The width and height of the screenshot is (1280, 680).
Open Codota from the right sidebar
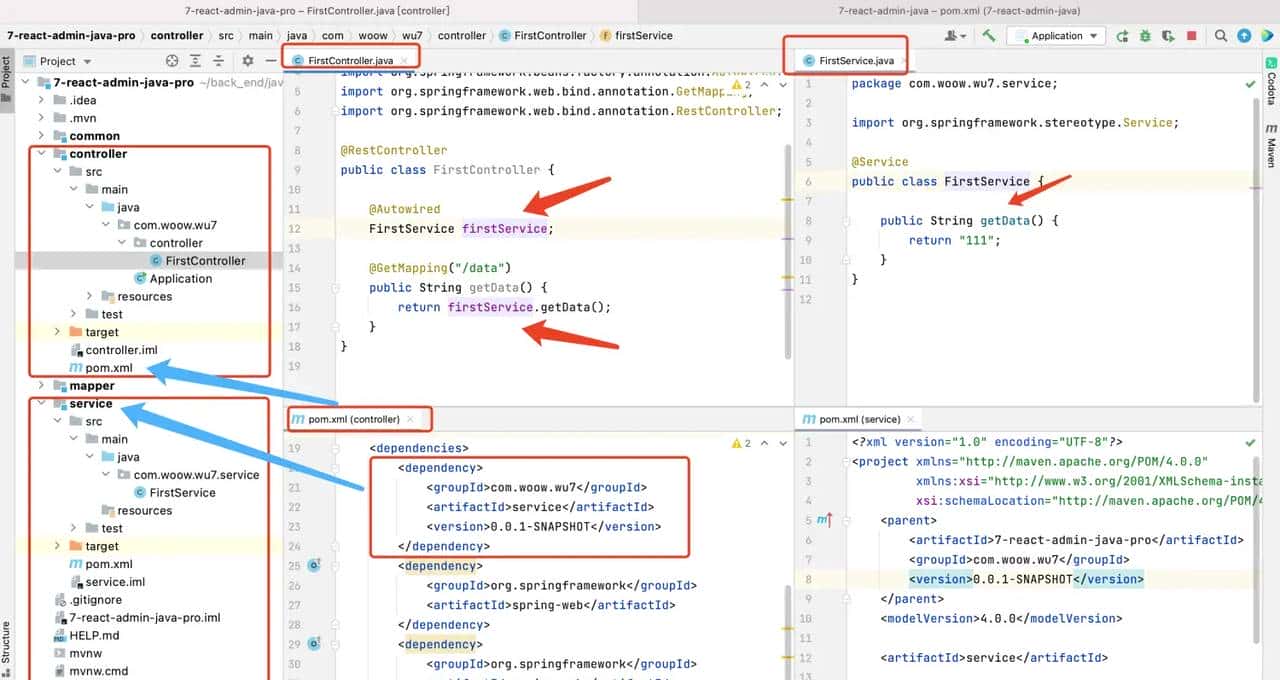pyautogui.click(x=1272, y=95)
